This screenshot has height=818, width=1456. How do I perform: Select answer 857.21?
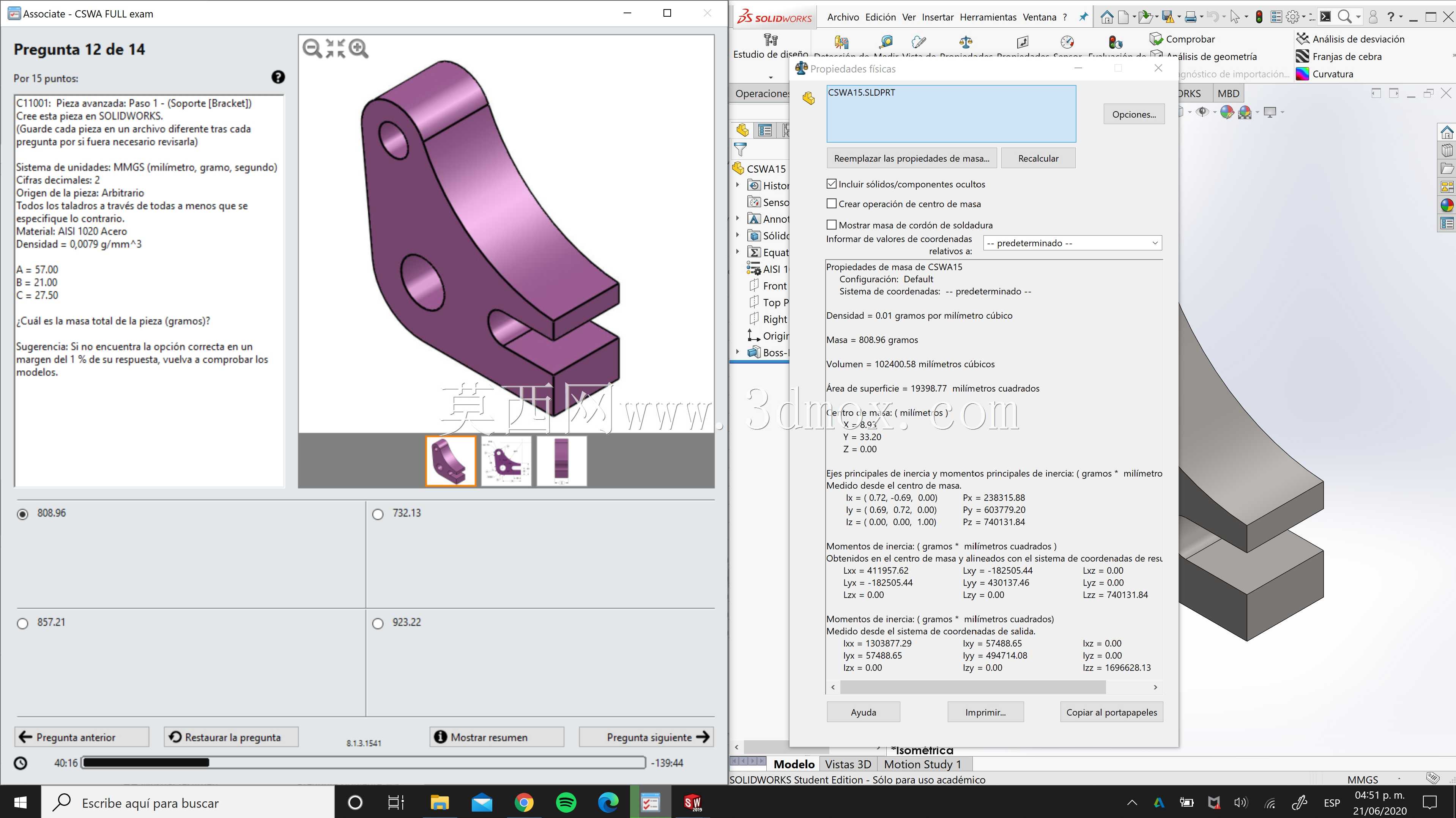point(23,624)
